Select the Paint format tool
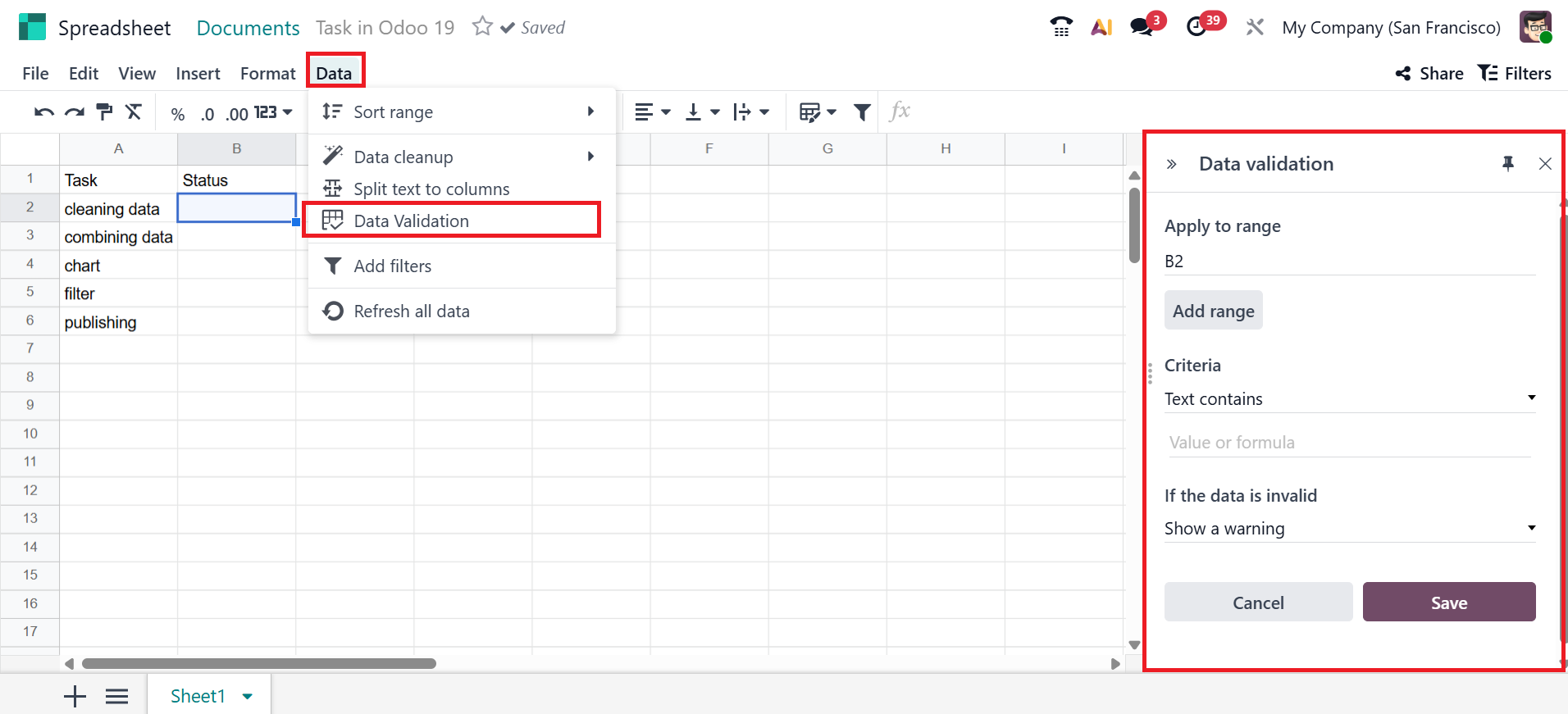Viewport: 1568px width, 714px height. coord(104,112)
